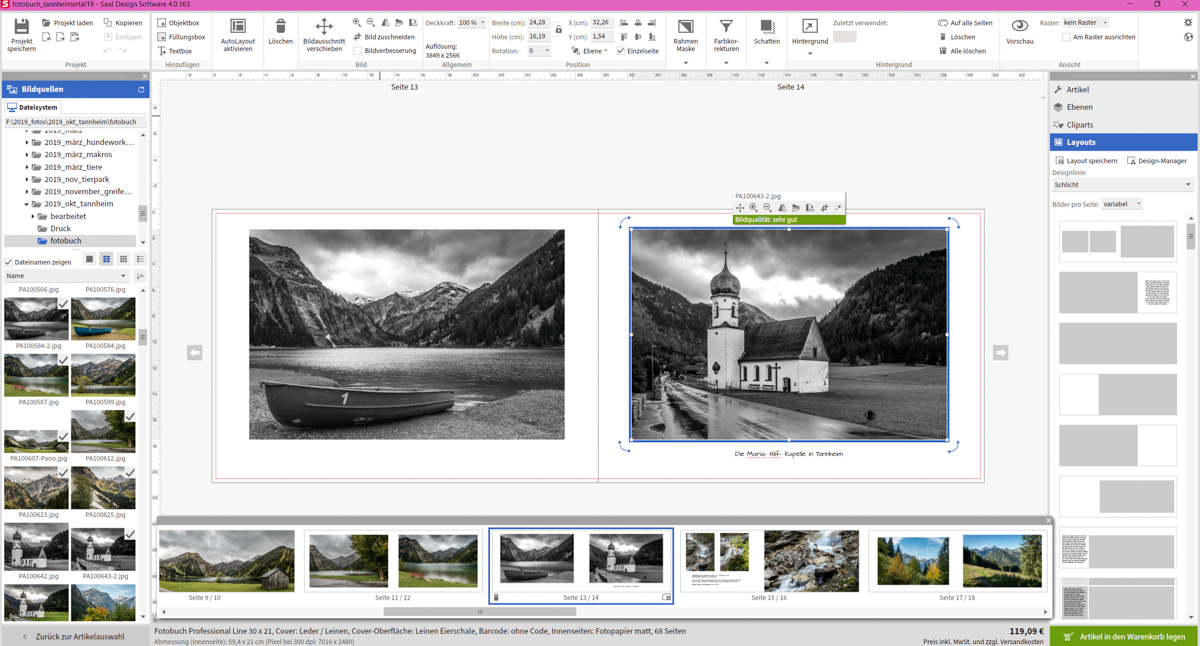Expand the 2019_nov_tierpark folder
Image resolution: width=1200 pixels, height=646 pixels.
click(27, 180)
